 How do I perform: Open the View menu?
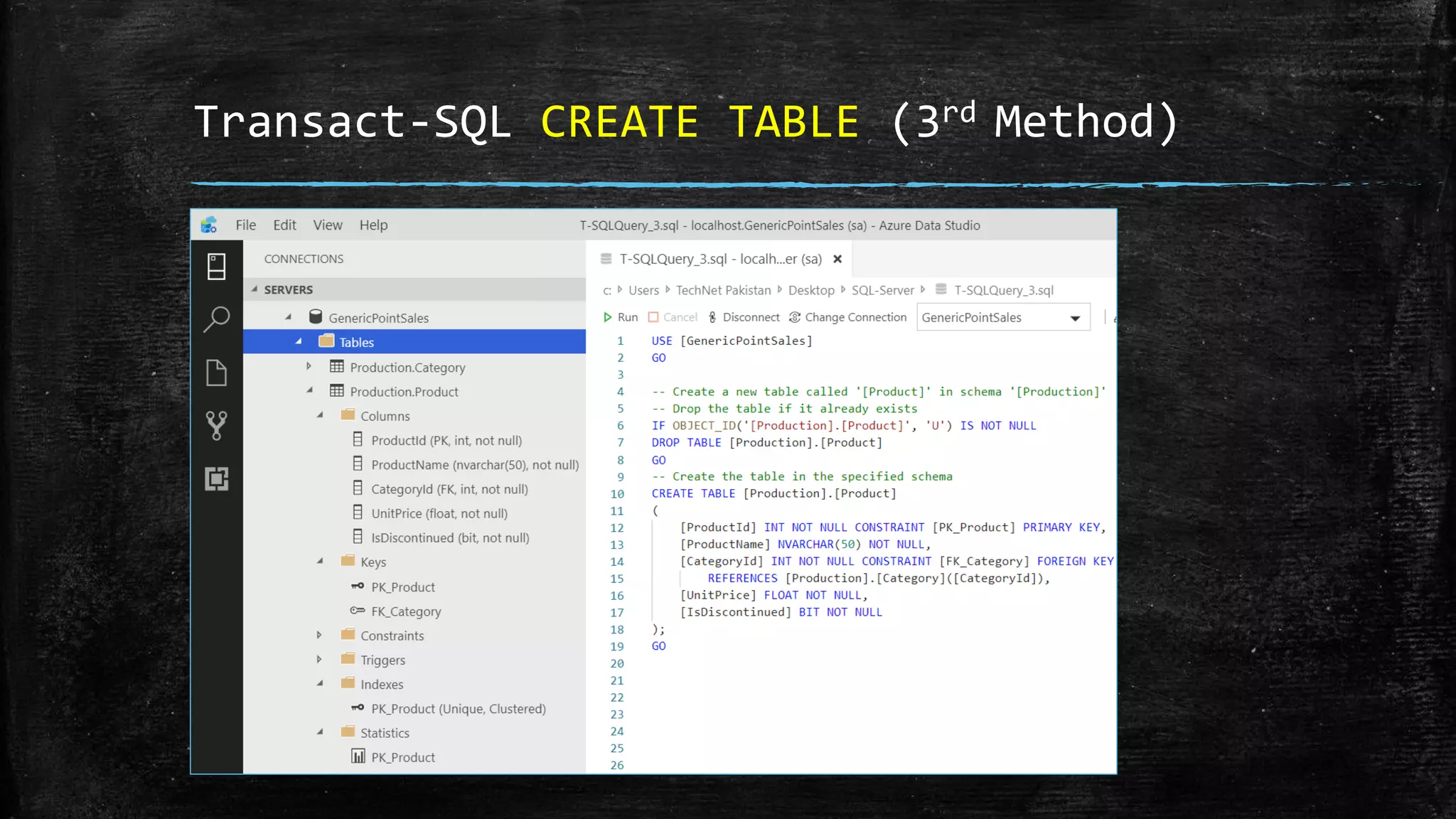coord(328,225)
